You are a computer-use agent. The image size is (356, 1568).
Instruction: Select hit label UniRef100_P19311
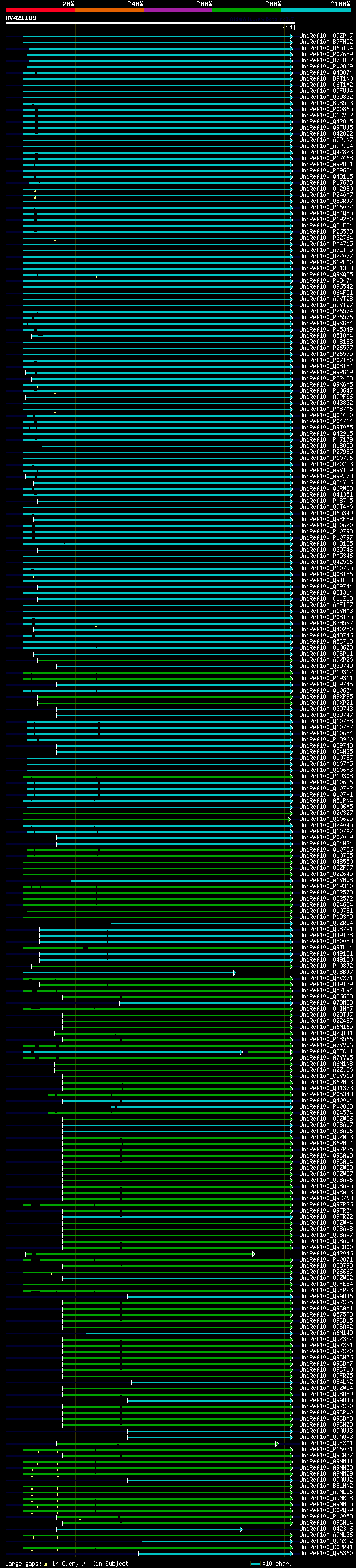325,678
